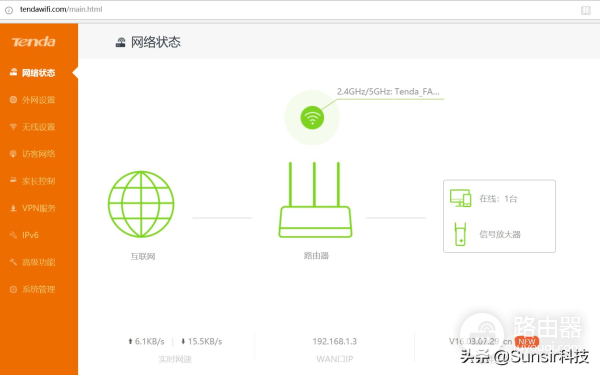Open 外网设置 in the sidebar
Viewport: 600px width, 375px height.
pyautogui.click(x=38, y=100)
